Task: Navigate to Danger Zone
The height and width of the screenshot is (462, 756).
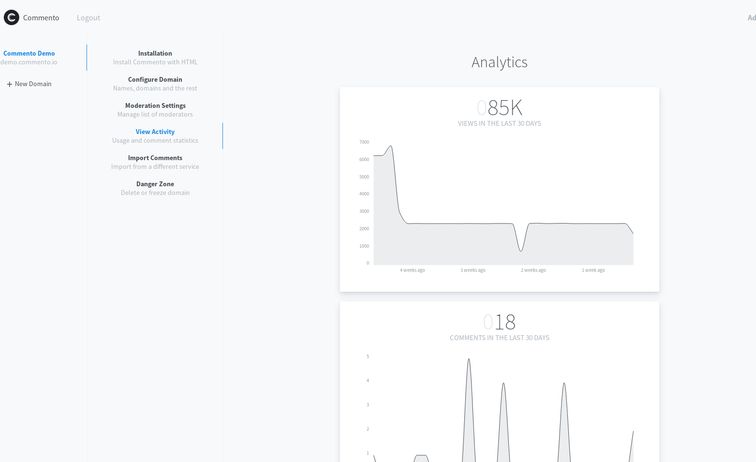Action: [x=155, y=184]
